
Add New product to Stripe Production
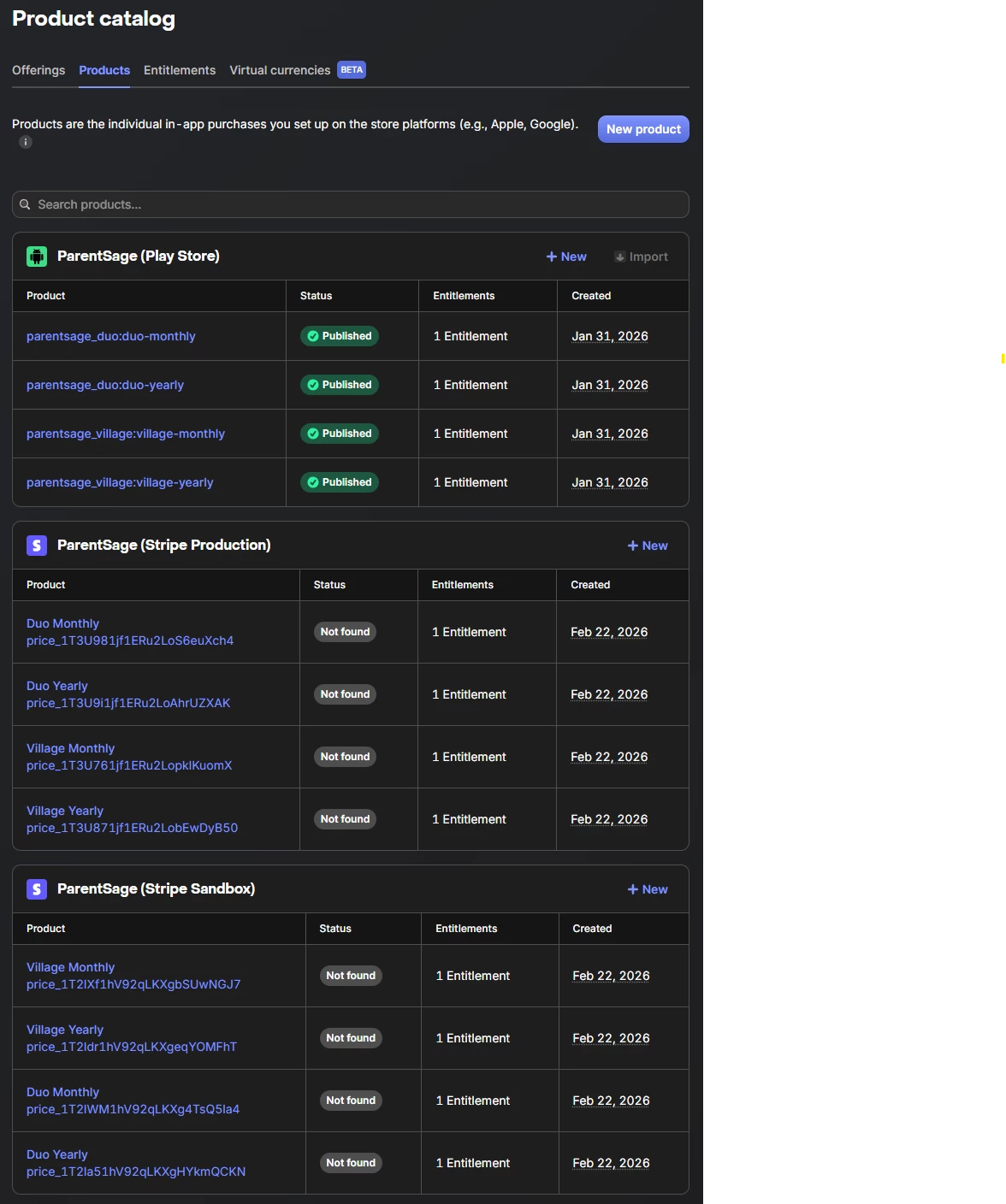point(648,546)
